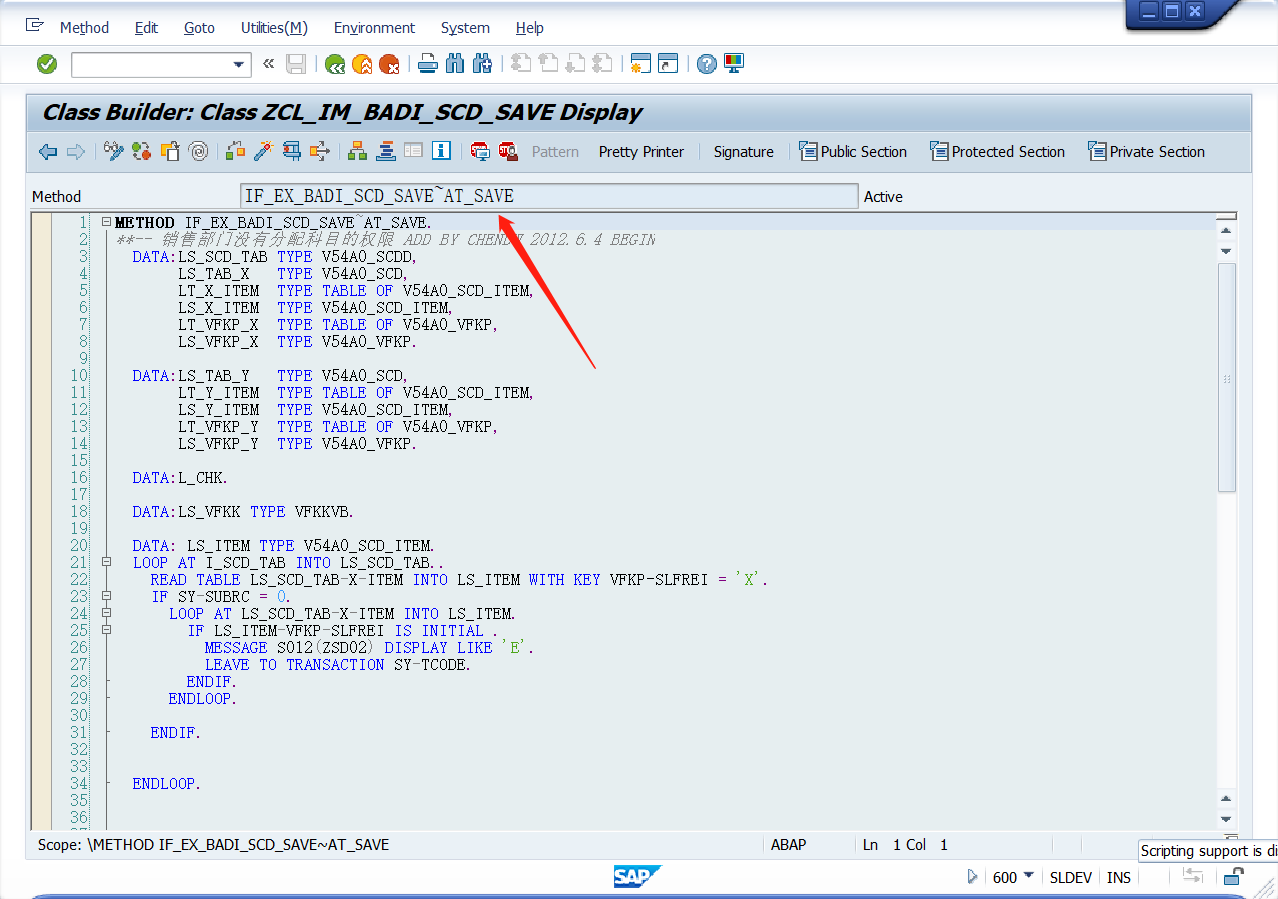Click the Pretty Printer button
This screenshot has height=899, width=1278.
[x=641, y=151]
